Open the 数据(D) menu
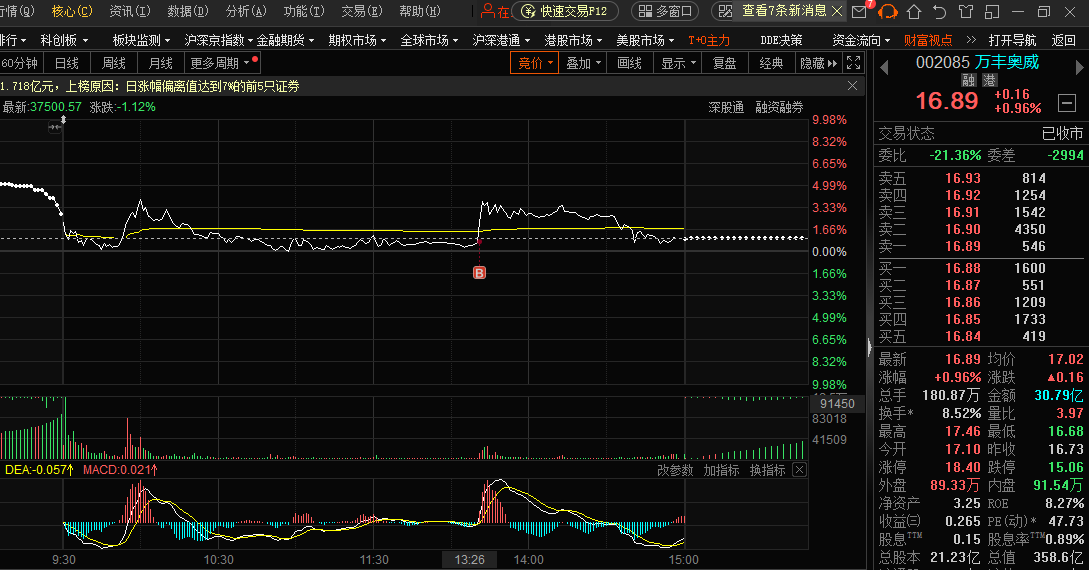Viewport: 1089px width, 570px height. point(188,11)
